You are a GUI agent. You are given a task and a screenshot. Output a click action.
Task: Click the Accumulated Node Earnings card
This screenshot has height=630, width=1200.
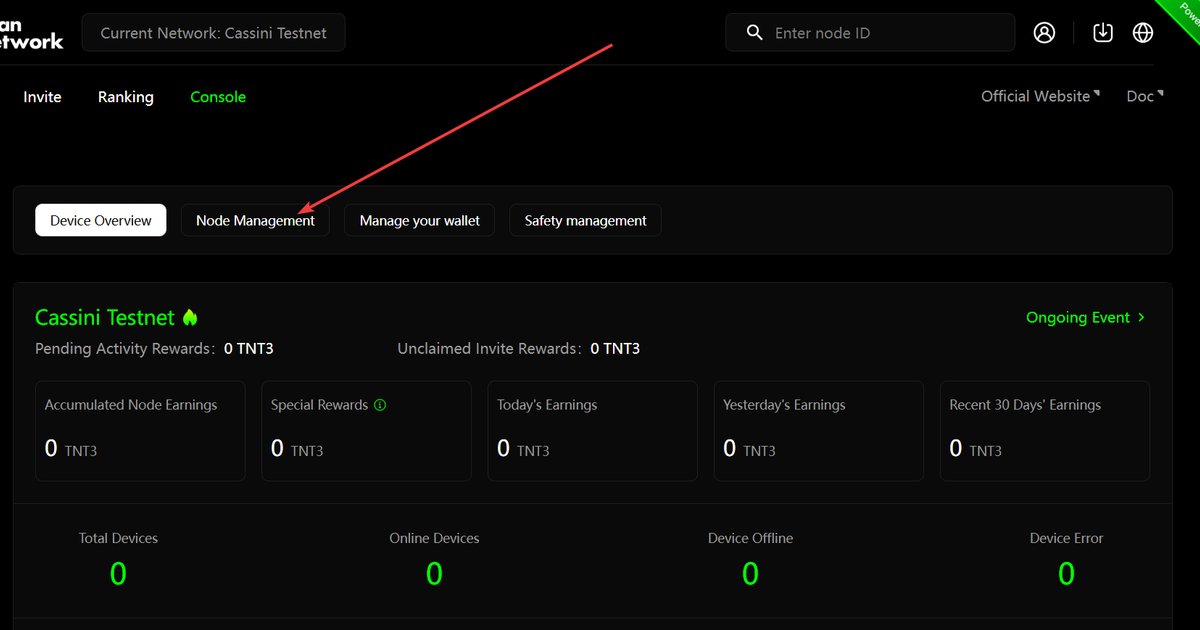point(140,431)
